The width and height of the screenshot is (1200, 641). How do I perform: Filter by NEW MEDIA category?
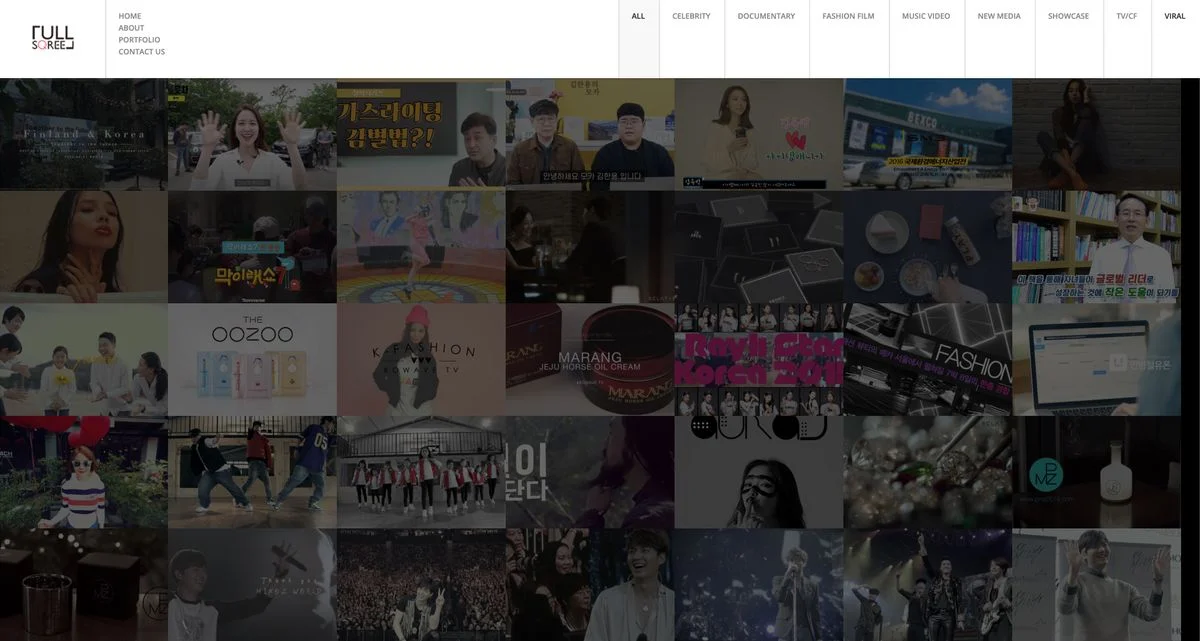click(x=999, y=16)
